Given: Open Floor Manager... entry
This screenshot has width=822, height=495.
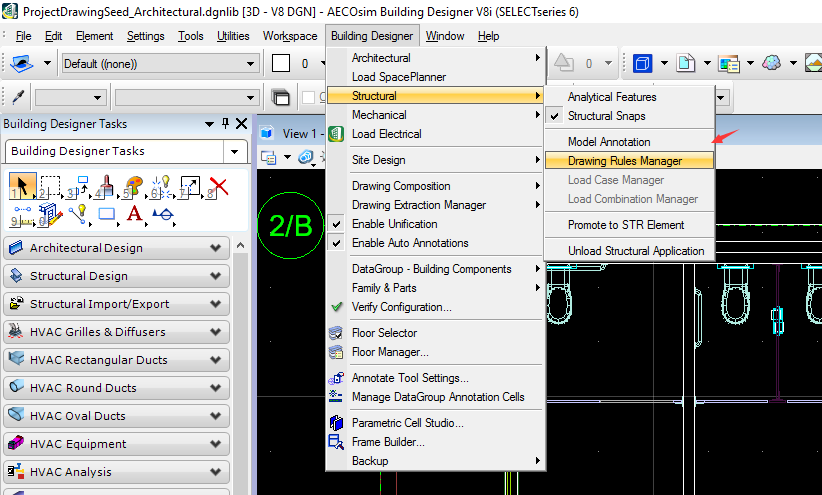Looking at the screenshot, I should click(x=435, y=352).
